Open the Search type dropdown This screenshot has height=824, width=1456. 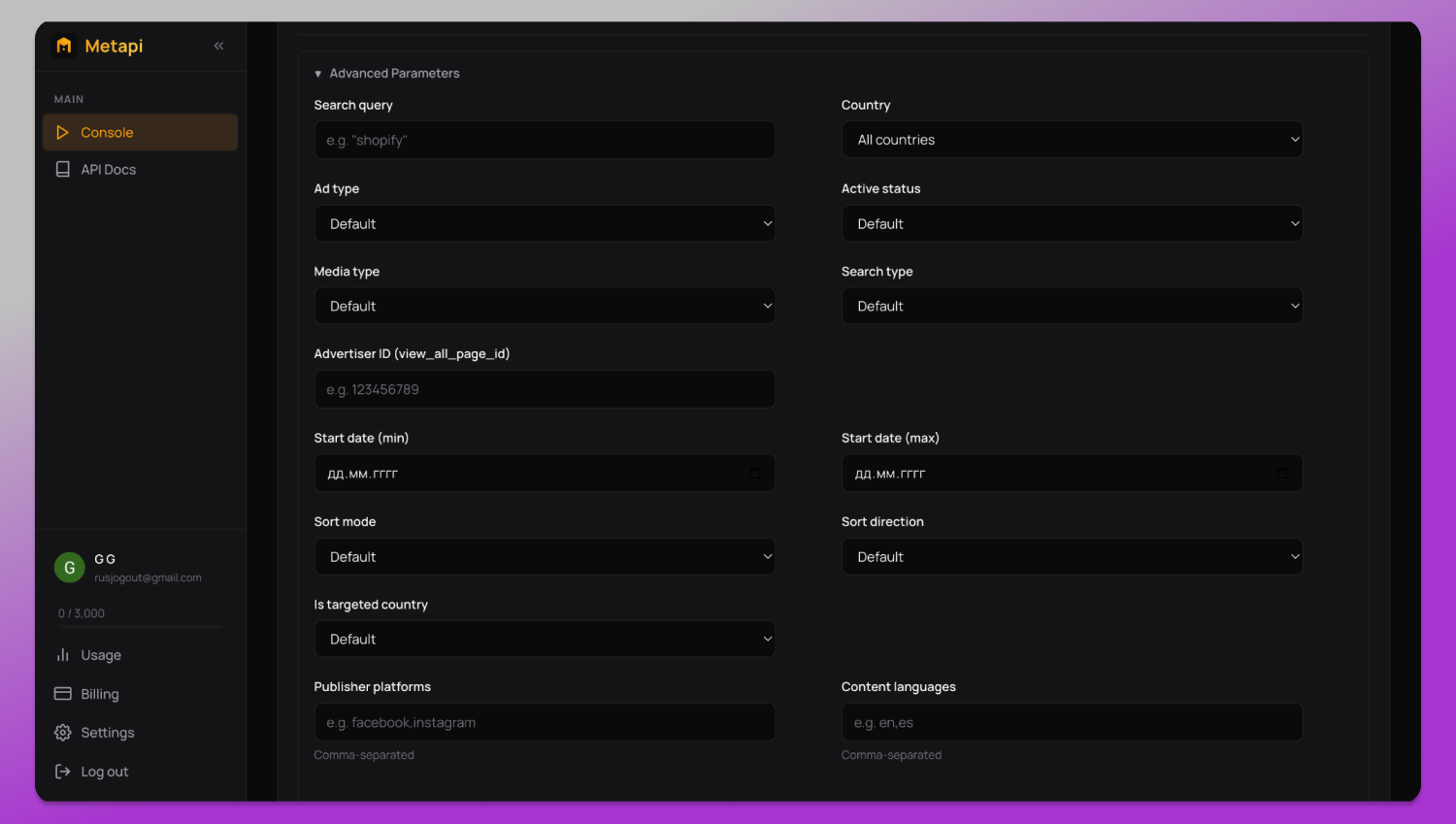[1072, 306]
